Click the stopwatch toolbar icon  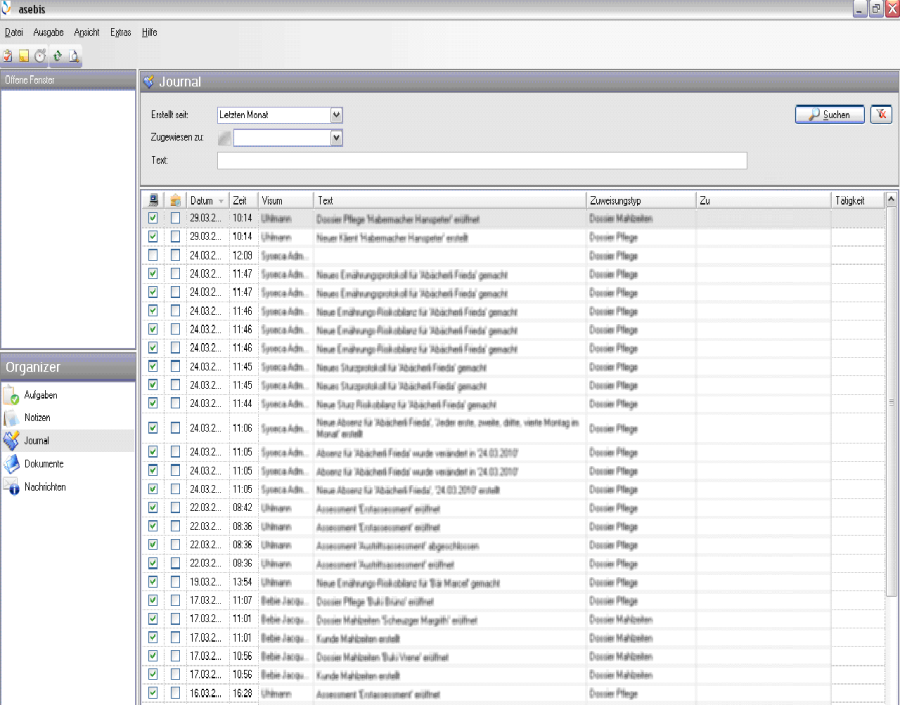tap(40, 56)
